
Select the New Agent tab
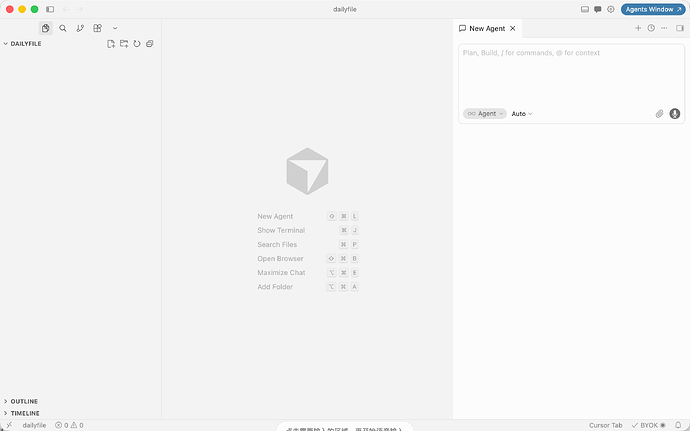[487, 28]
